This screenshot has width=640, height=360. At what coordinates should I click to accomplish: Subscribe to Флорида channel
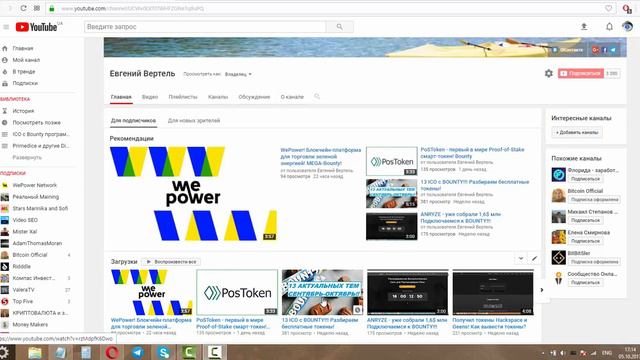pyautogui.click(x=585, y=179)
